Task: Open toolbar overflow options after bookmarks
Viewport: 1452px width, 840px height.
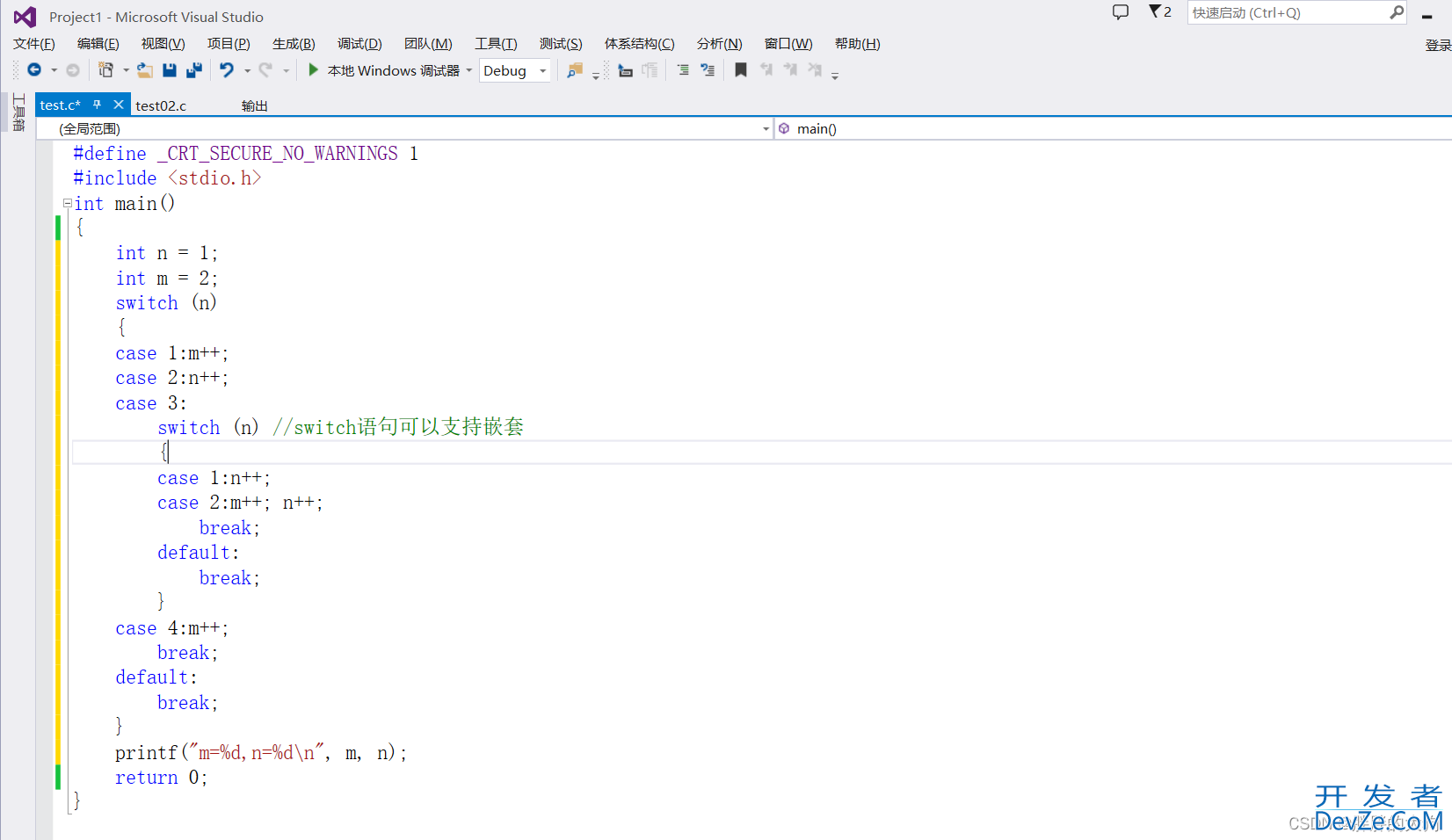Action: point(835,76)
